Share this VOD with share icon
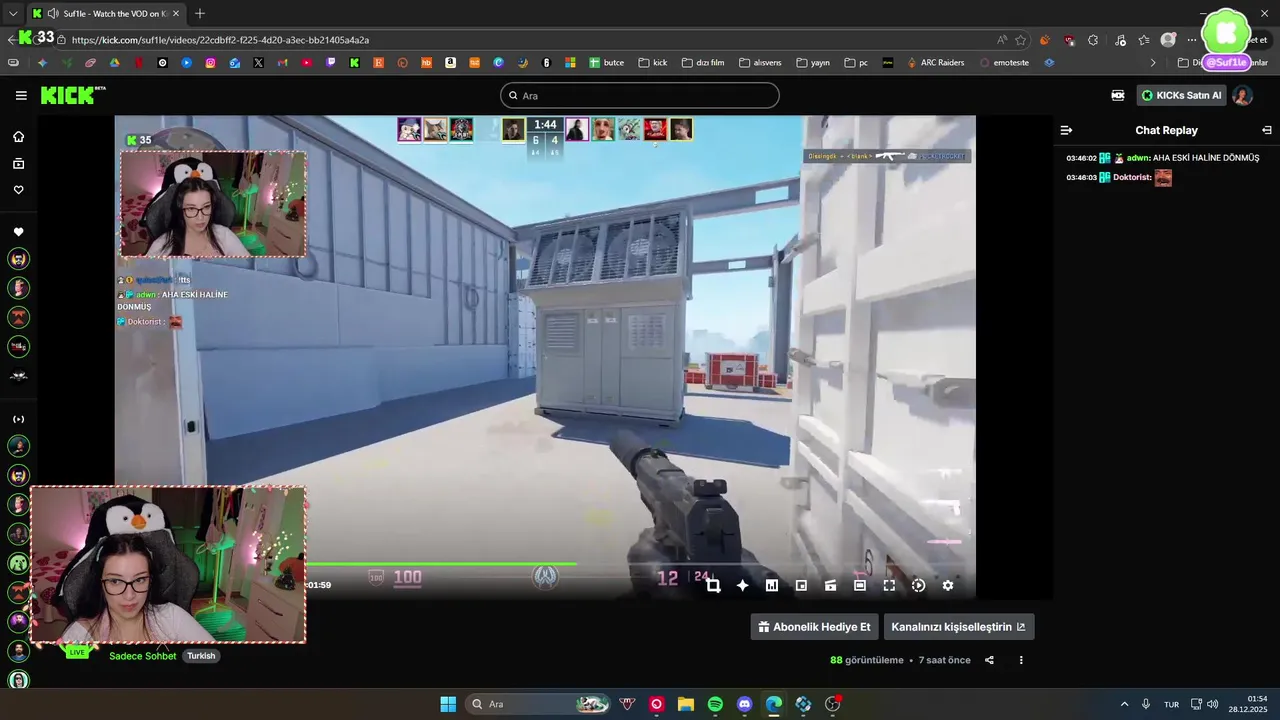The image size is (1280, 720). pos(989,660)
